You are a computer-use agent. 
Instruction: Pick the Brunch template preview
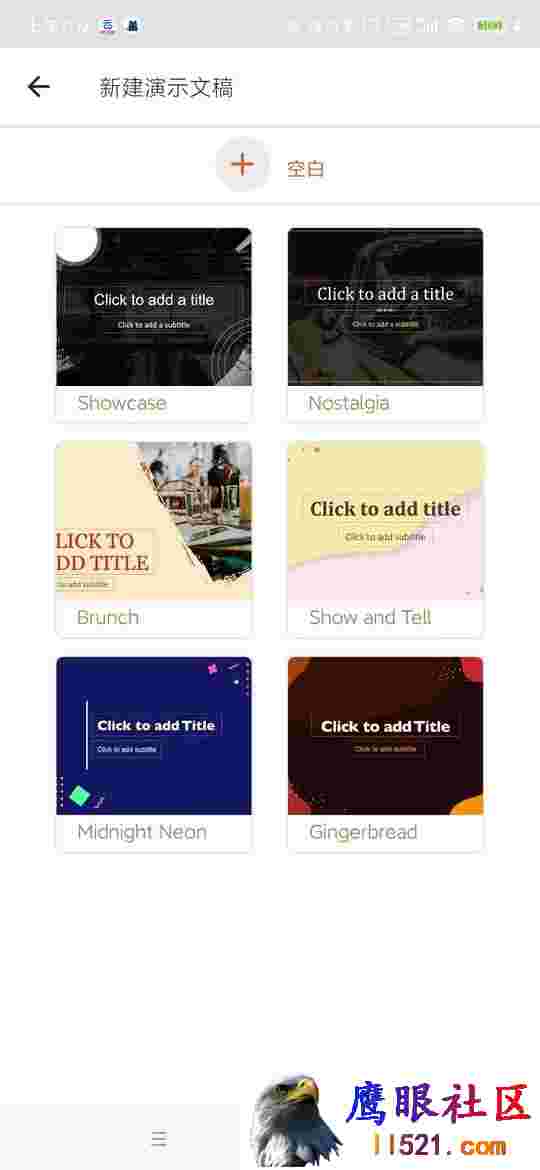click(154, 521)
